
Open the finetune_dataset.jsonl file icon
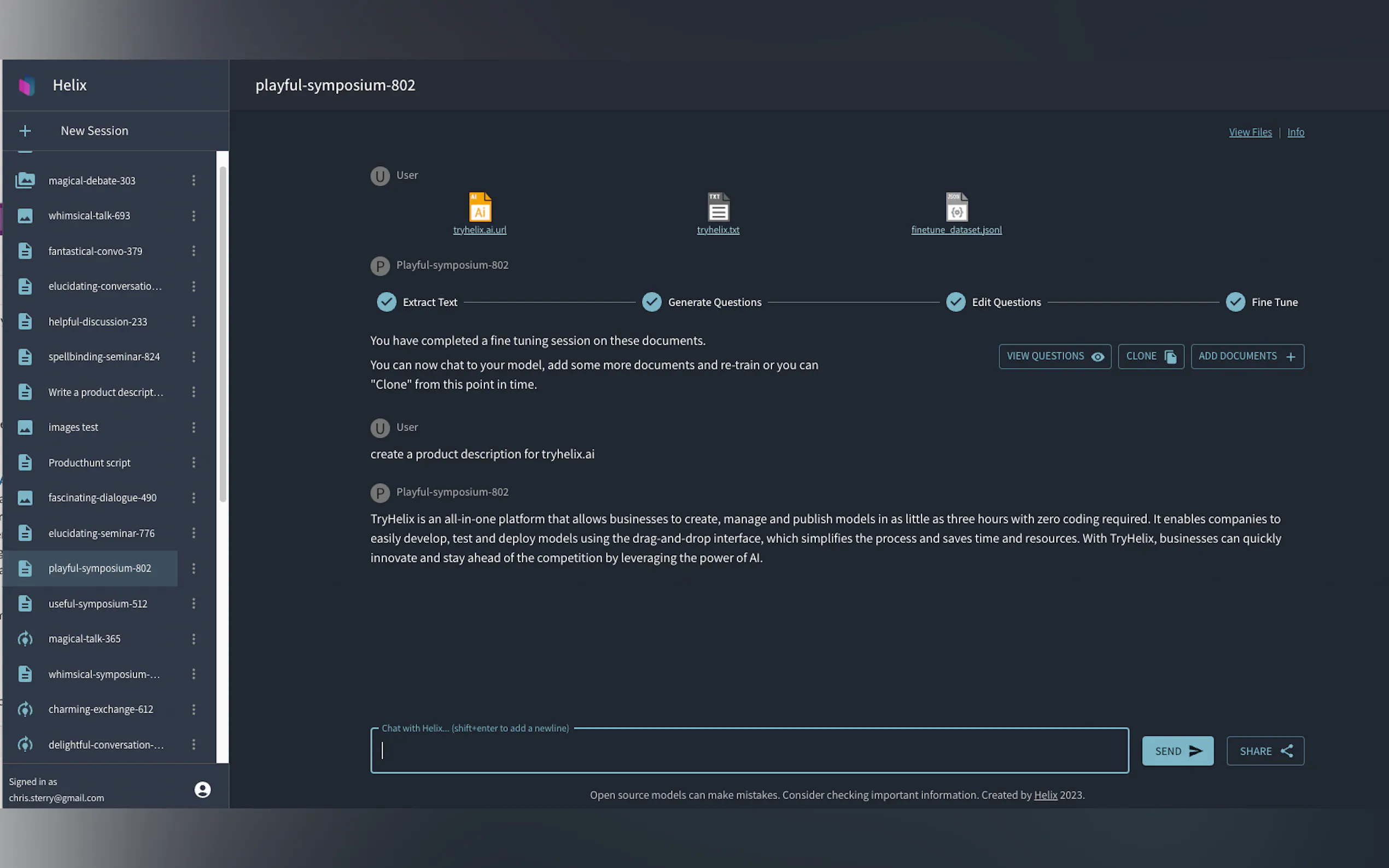click(956, 207)
